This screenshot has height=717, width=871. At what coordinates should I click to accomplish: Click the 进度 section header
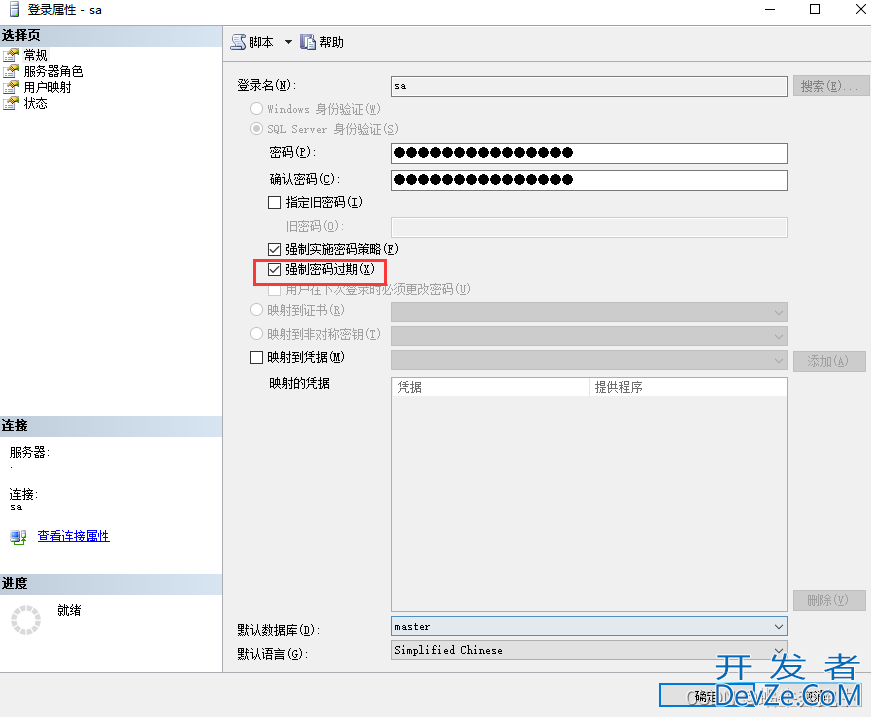(x=111, y=584)
